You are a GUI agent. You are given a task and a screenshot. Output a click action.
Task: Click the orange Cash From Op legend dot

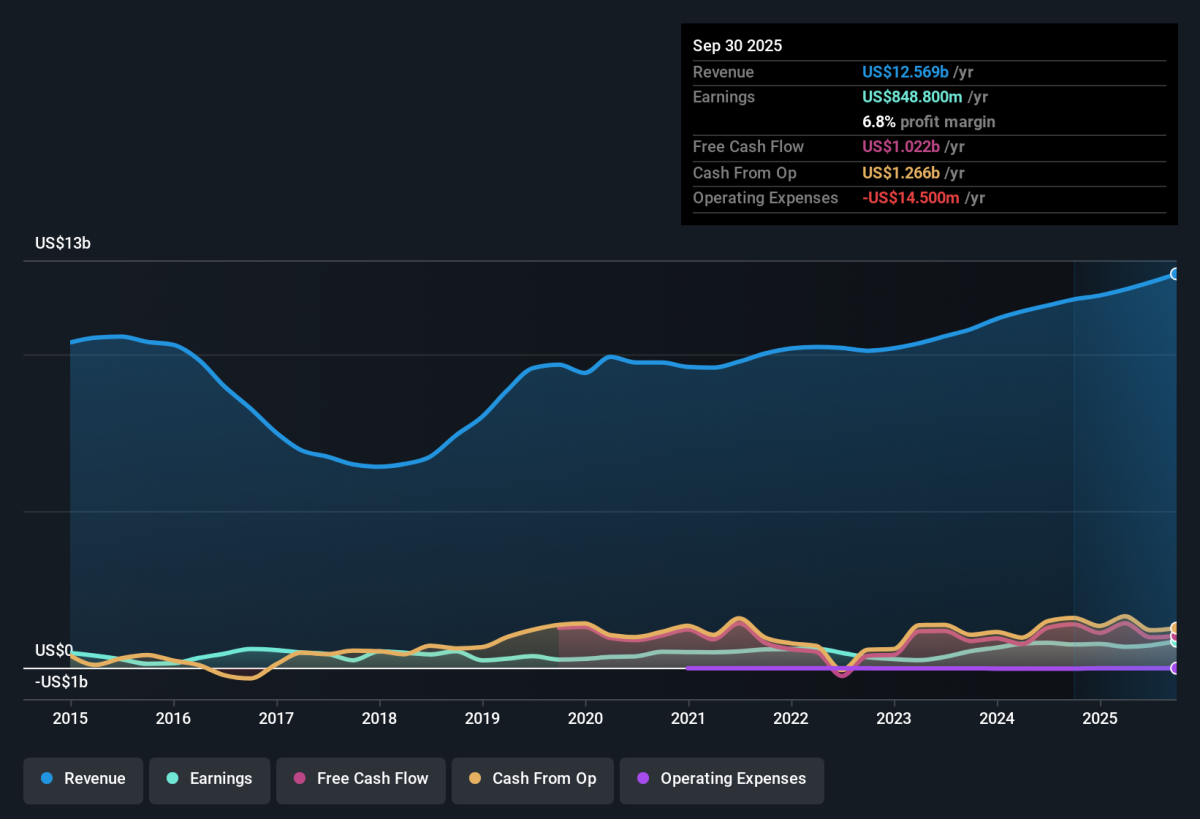coord(475,779)
